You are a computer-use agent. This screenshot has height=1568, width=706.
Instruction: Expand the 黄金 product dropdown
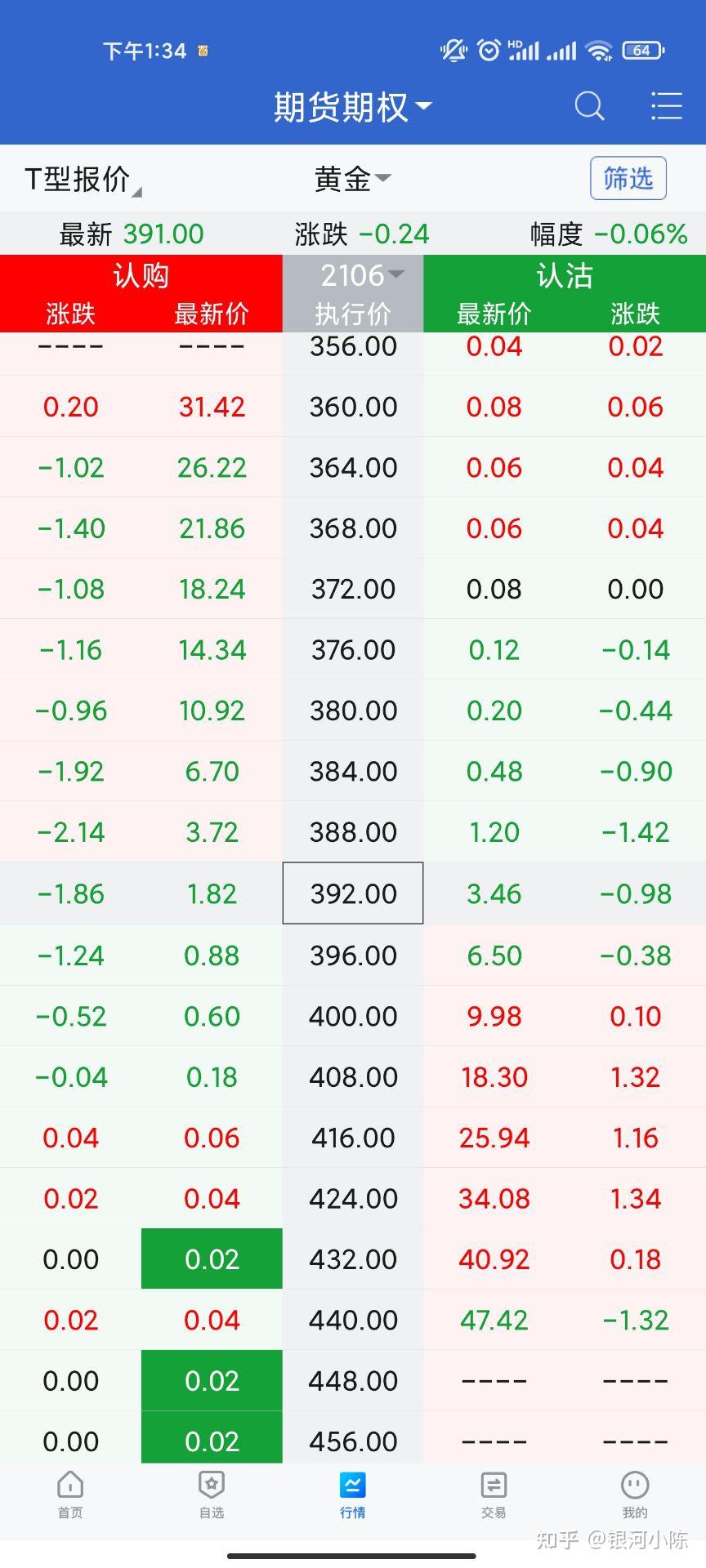coord(352,178)
